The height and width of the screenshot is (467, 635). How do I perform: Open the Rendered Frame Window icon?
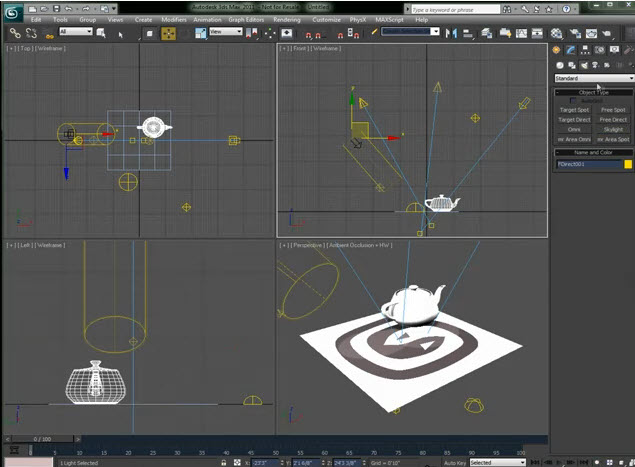pos(591,33)
